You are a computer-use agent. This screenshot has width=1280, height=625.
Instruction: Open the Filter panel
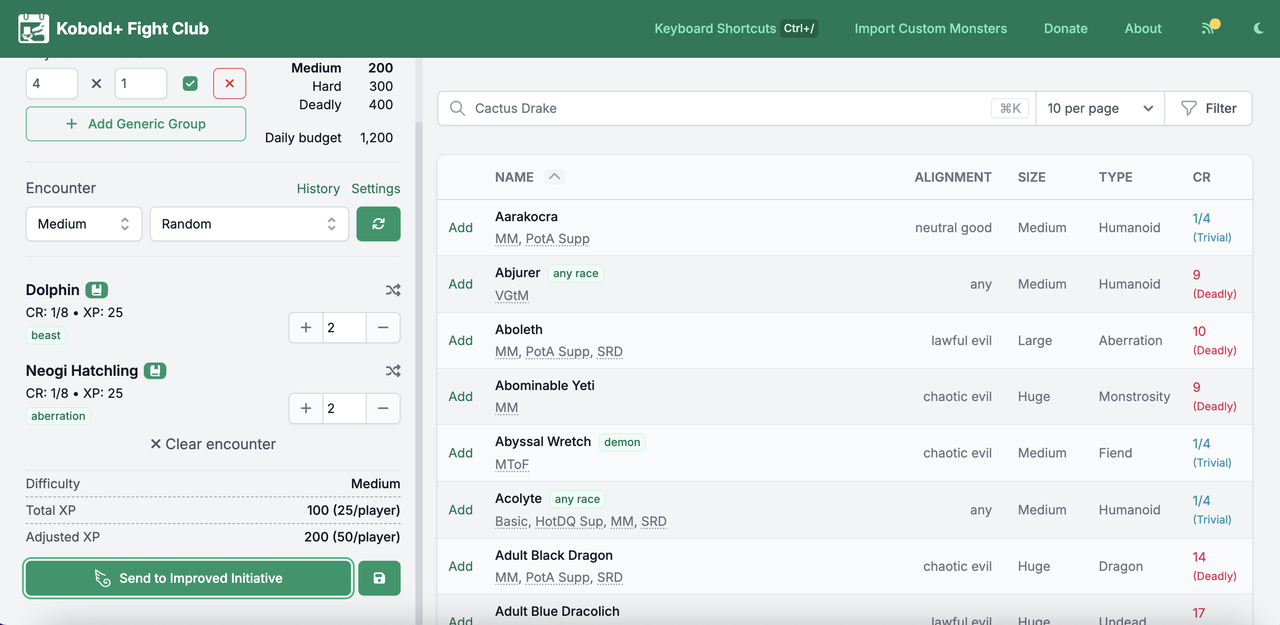point(1209,108)
